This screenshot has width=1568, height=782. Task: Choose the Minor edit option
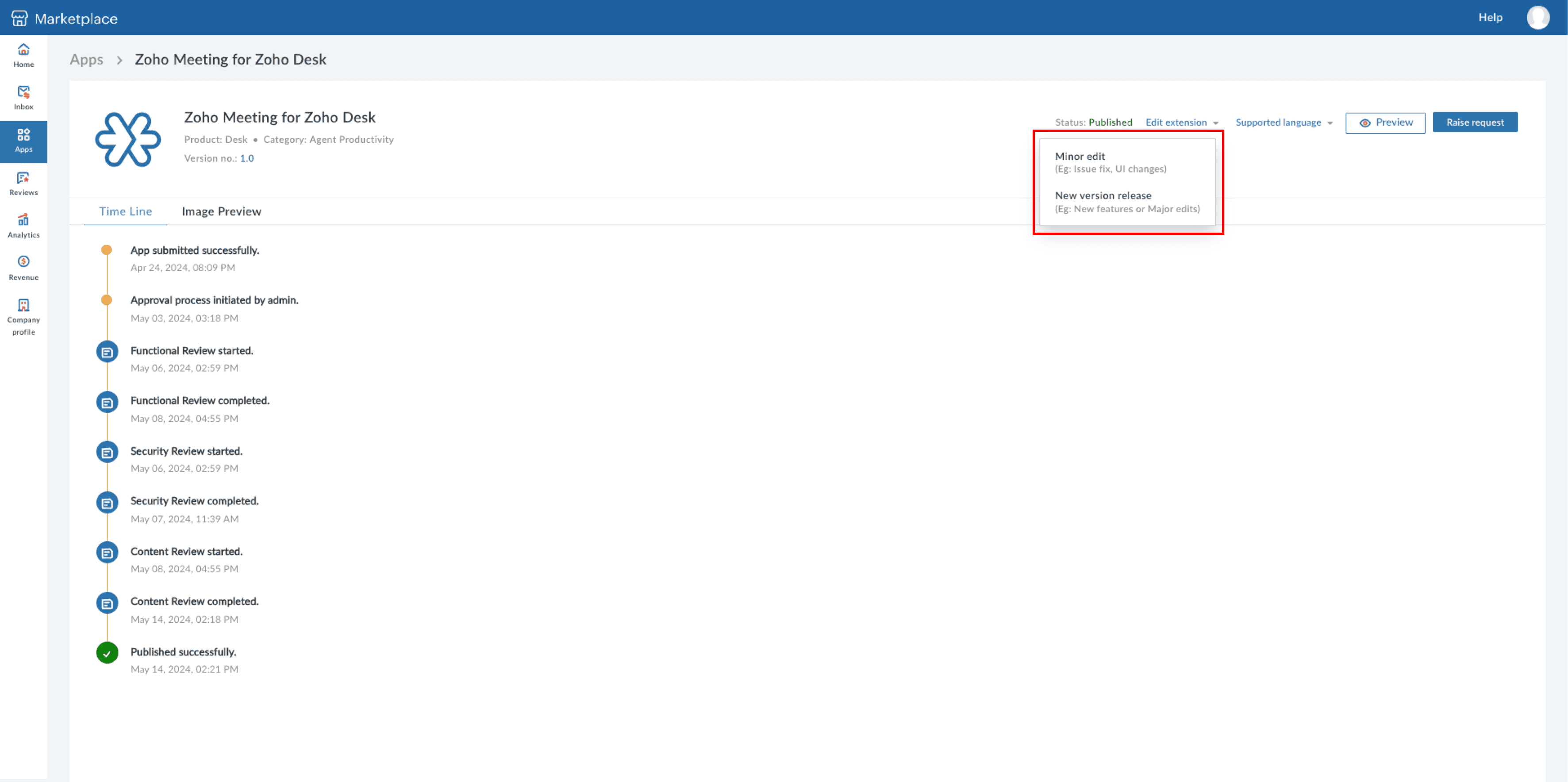[1127, 162]
